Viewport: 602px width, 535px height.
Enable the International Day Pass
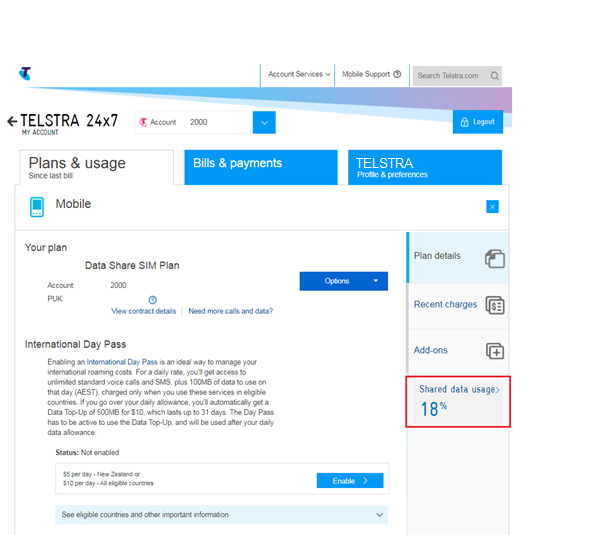[349, 481]
